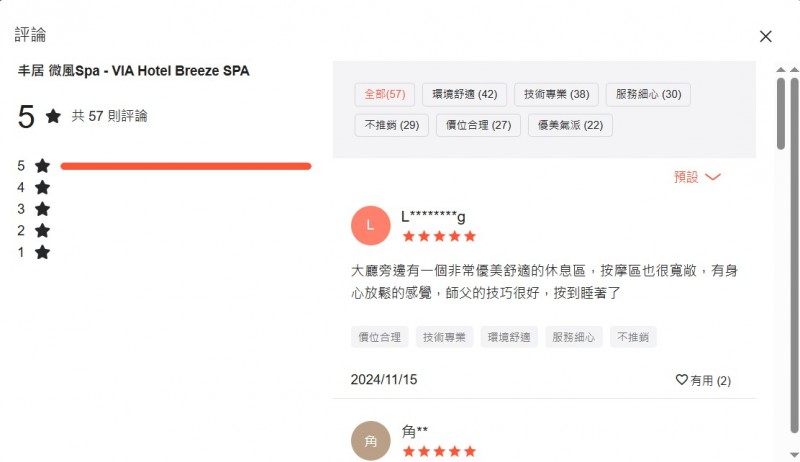
Task: Open the 預設 sort dropdown
Action: [697, 177]
